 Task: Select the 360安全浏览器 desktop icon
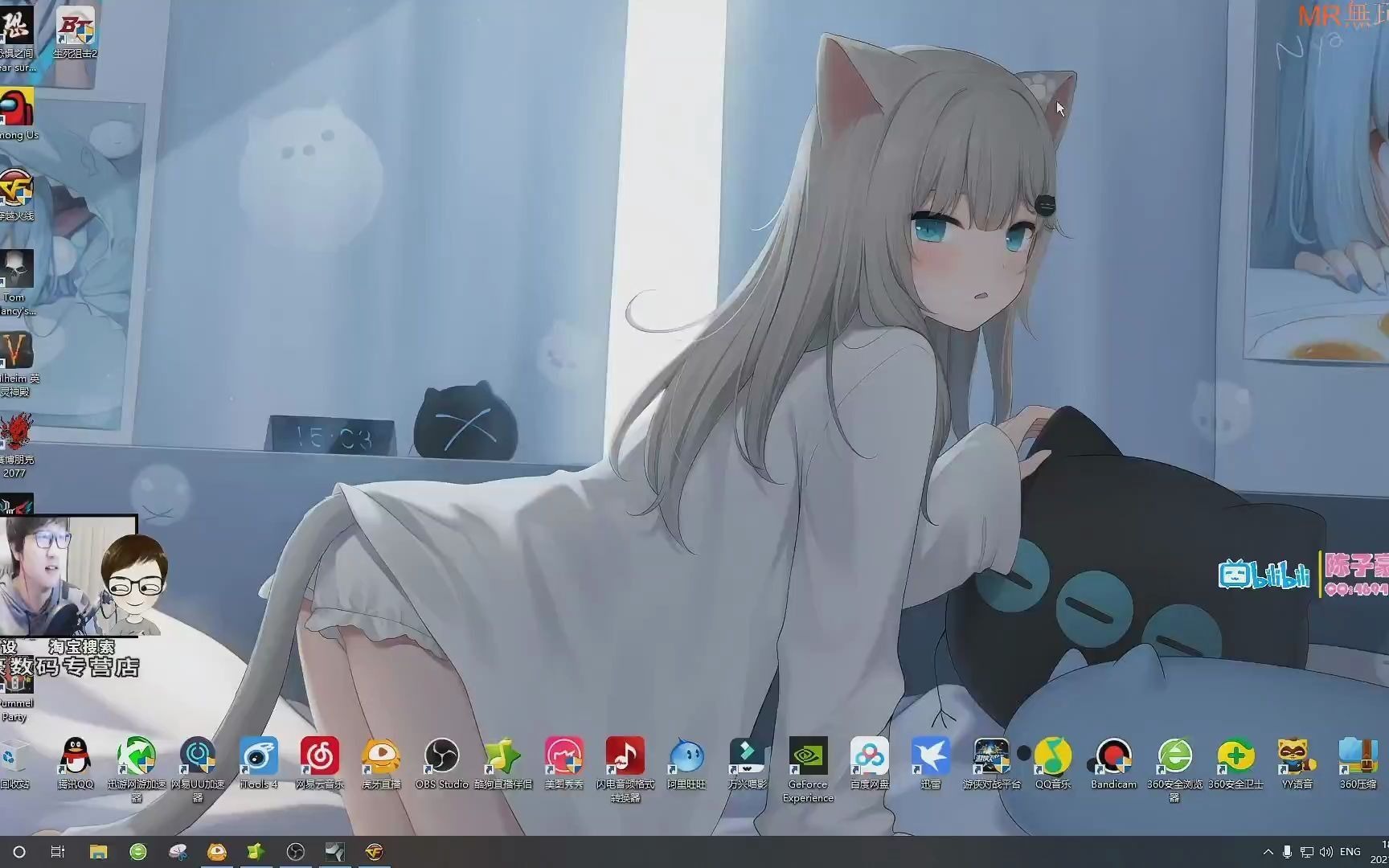(1175, 769)
